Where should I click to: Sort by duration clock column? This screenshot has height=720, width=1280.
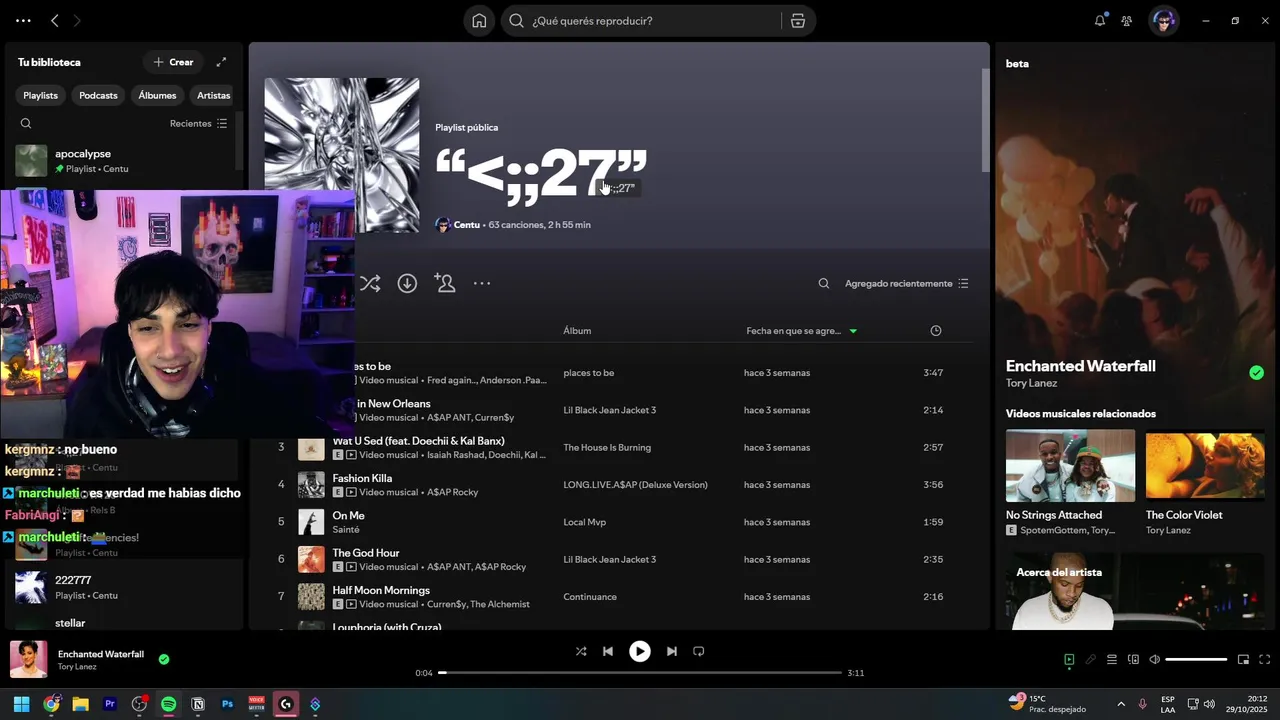coord(936,331)
